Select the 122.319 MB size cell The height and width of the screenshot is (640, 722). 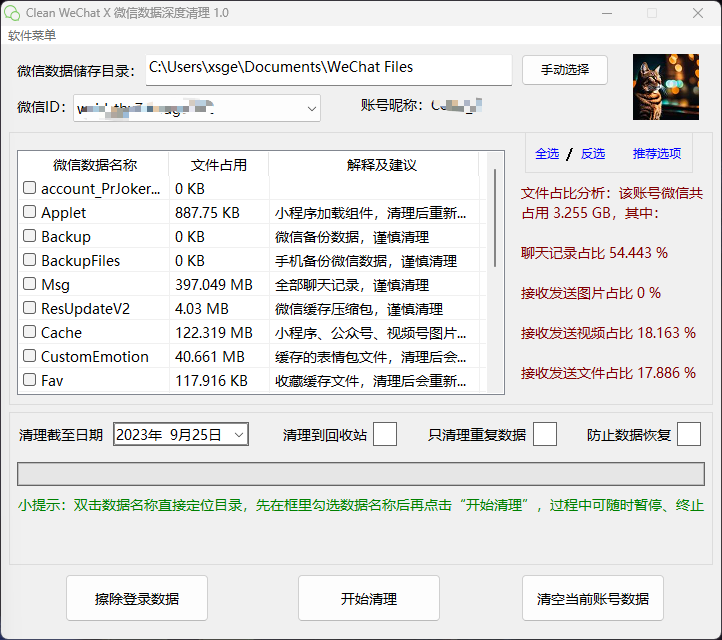coord(214,332)
